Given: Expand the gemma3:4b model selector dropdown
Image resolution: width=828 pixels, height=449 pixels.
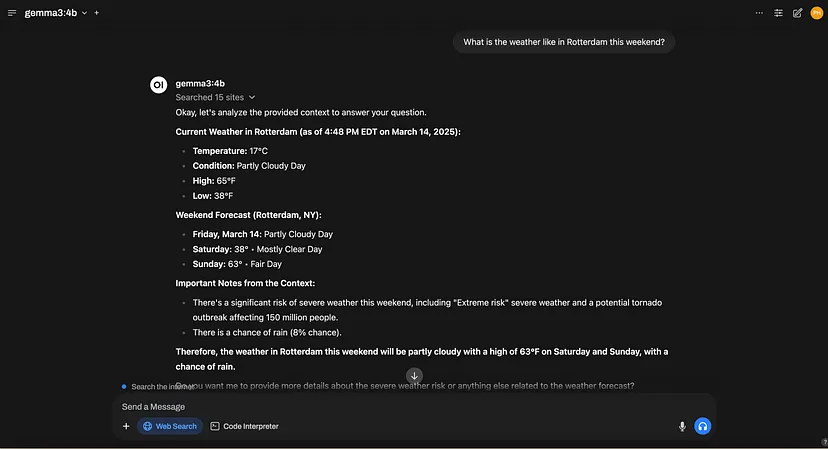Looking at the screenshot, I should coord(56,13).
